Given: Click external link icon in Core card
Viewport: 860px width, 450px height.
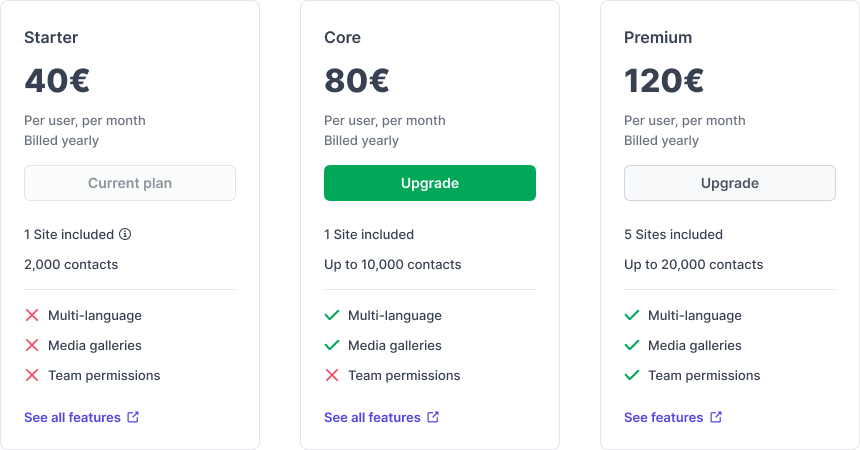Looking at the screenshot, I should pyautogui.click(x=433, y=417).
